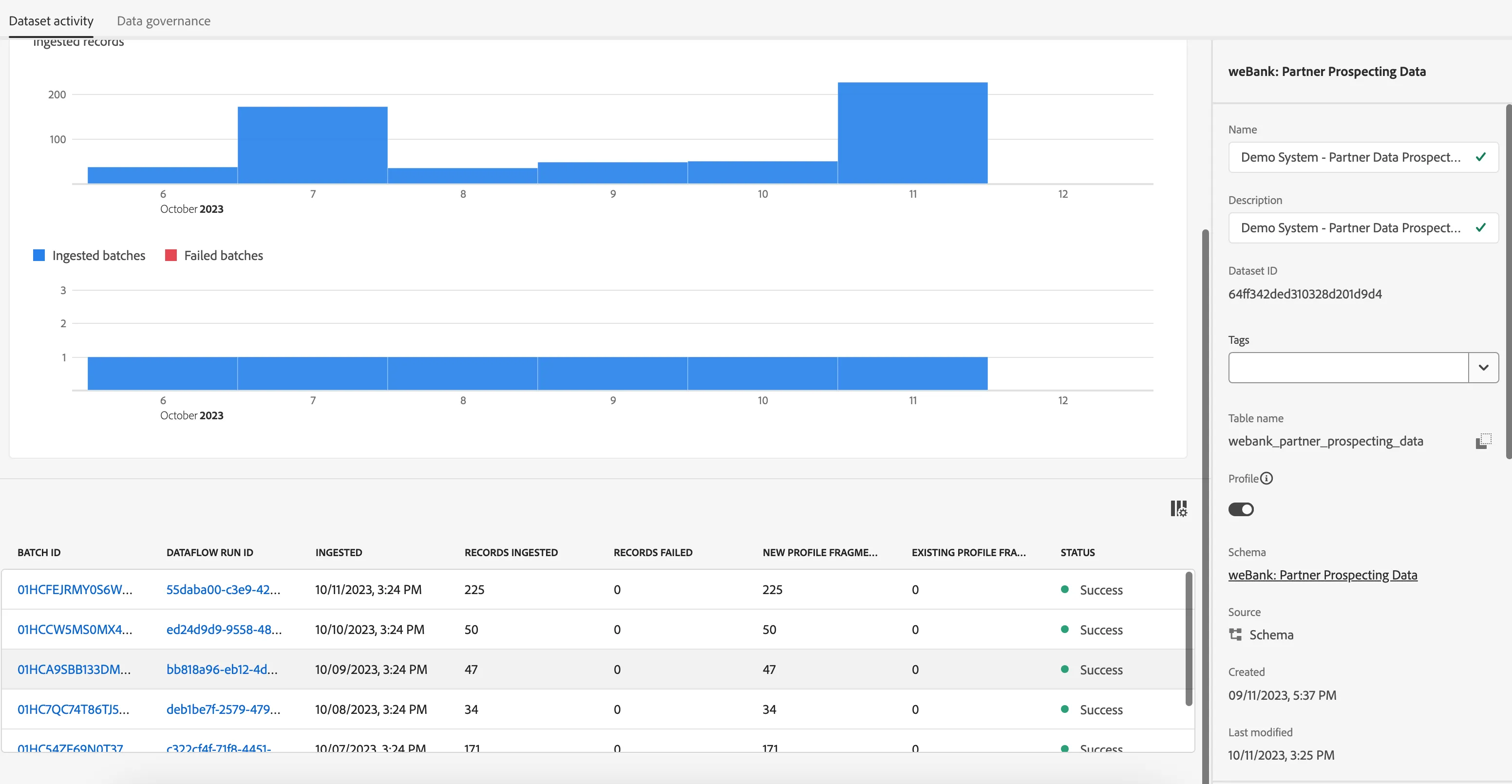Image resolution: width=1512 pixels, height=784 pixels.
Task: Switch to the Data governance tab
Action: (163, 20)
